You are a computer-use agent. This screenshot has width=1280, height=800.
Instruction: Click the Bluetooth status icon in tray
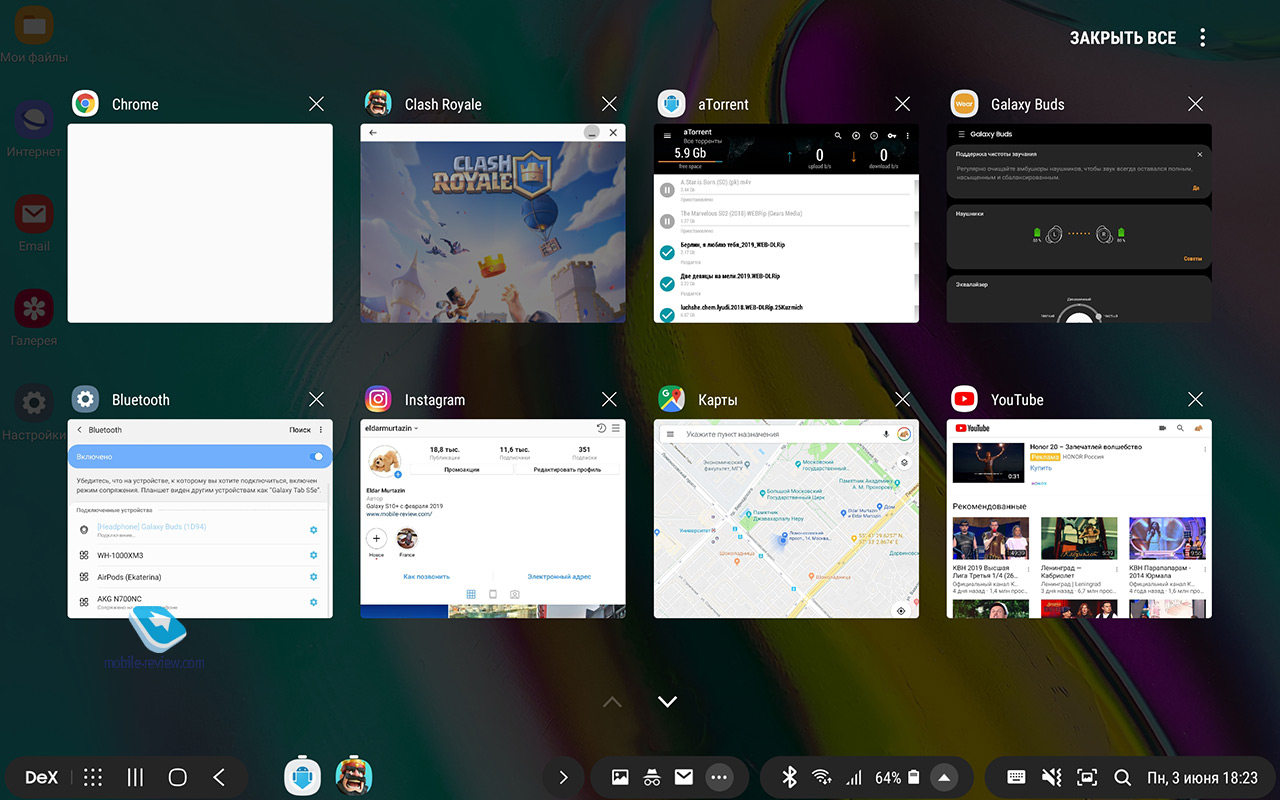[789, 777]
